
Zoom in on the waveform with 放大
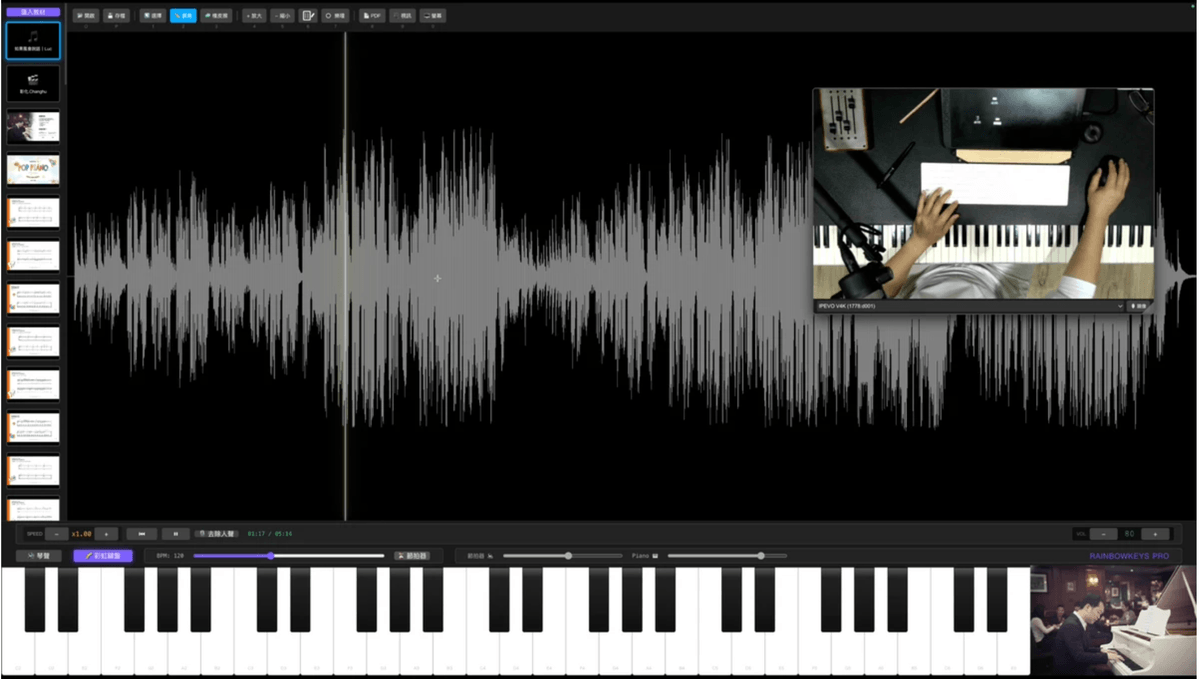click(x=255, y=15)
